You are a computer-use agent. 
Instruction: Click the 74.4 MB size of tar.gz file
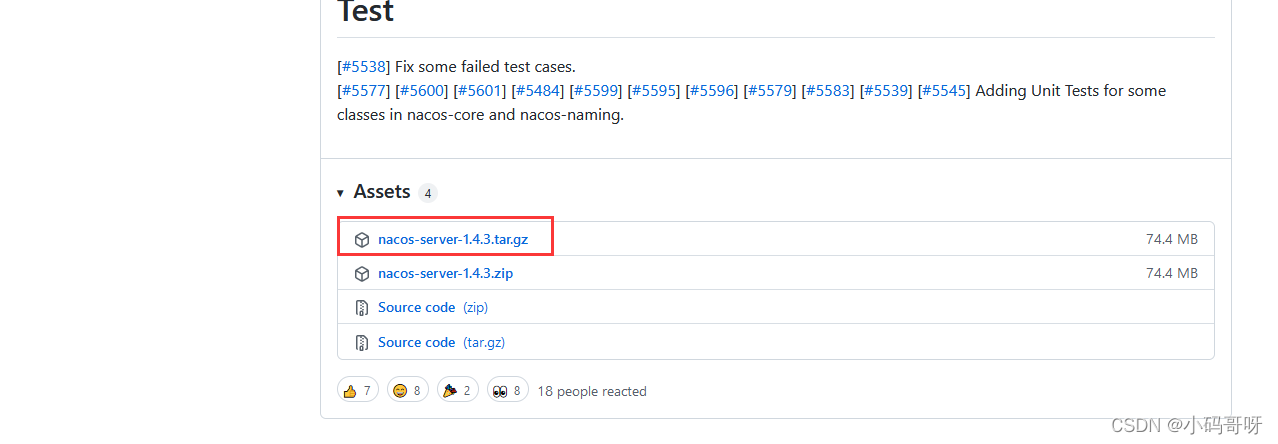pyautogui.click(x=1172, y=240)
